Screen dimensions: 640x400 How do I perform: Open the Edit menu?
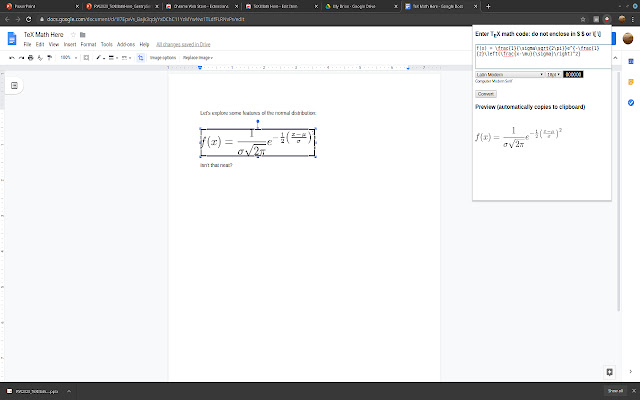coord(40,44)
